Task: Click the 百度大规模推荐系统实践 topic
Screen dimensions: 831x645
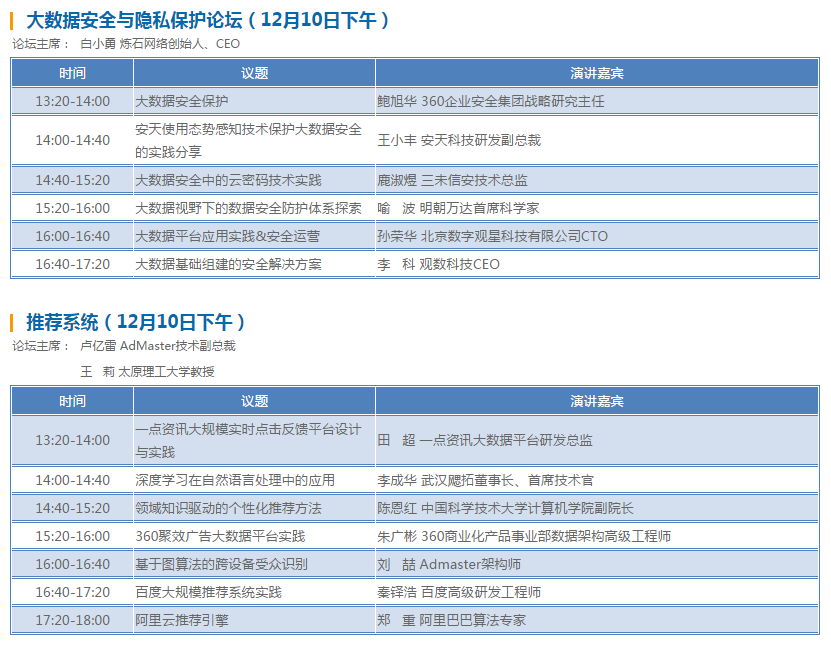Action: pyautogui.click(x=208, y=592)
